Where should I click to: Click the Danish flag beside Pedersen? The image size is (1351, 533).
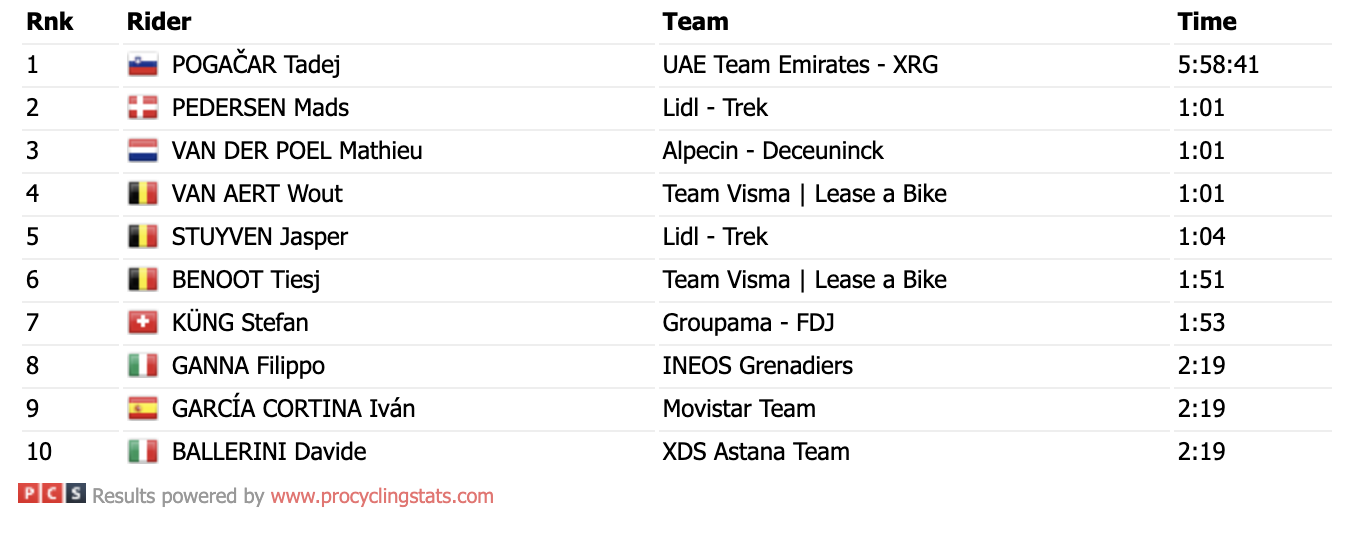143,108
